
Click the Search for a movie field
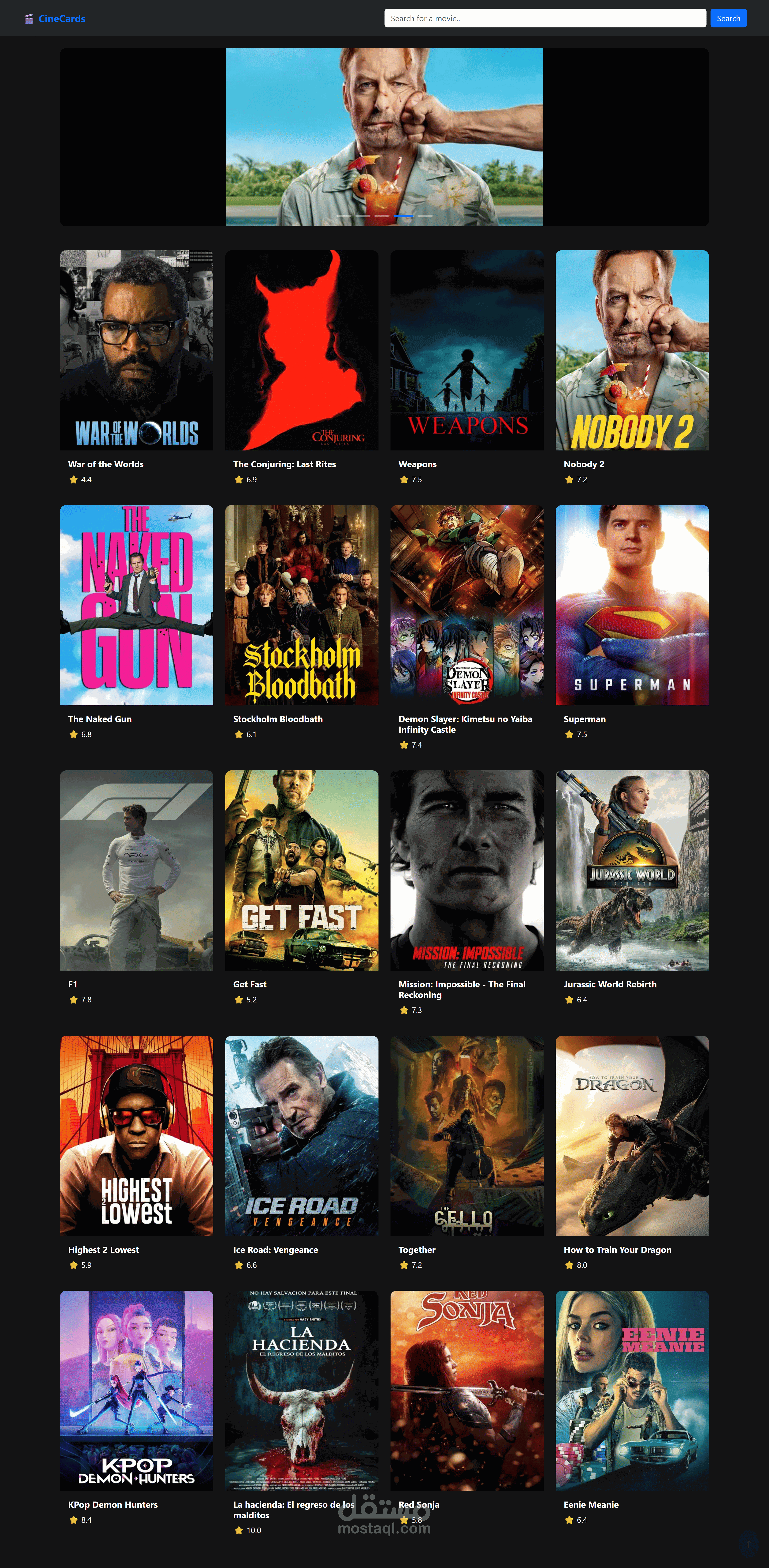545,18
